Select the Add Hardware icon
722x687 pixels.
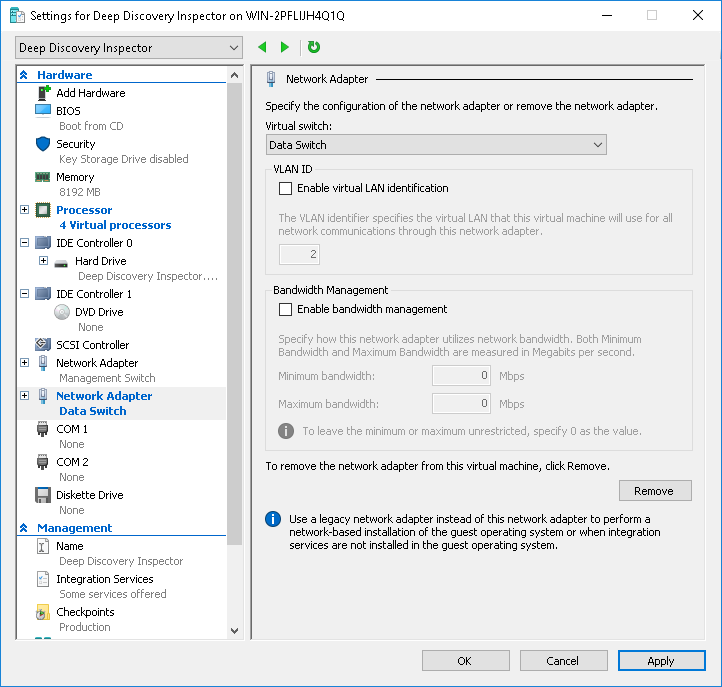click(43, 93)
